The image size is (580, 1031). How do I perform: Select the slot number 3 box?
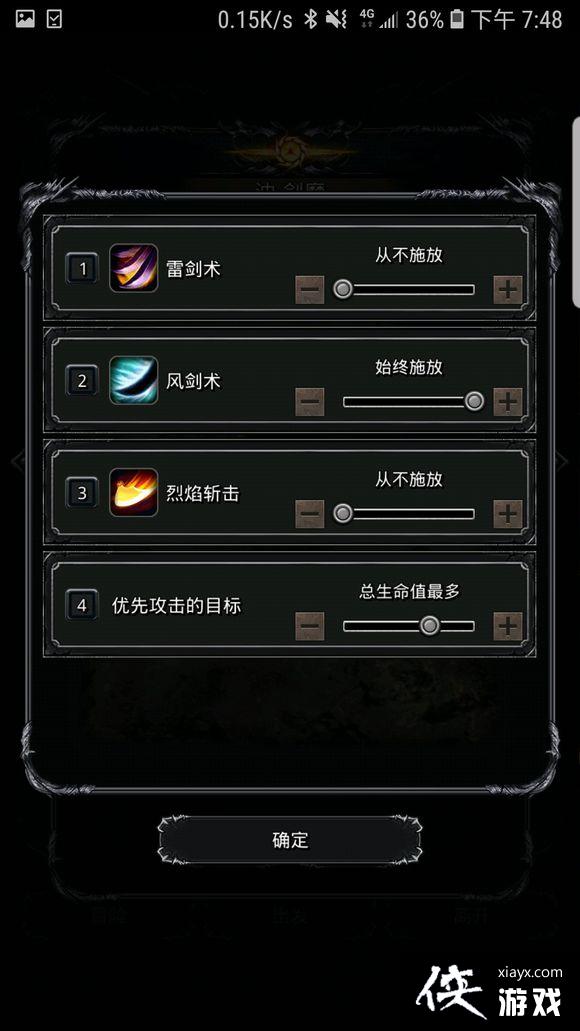coord(82,493)
